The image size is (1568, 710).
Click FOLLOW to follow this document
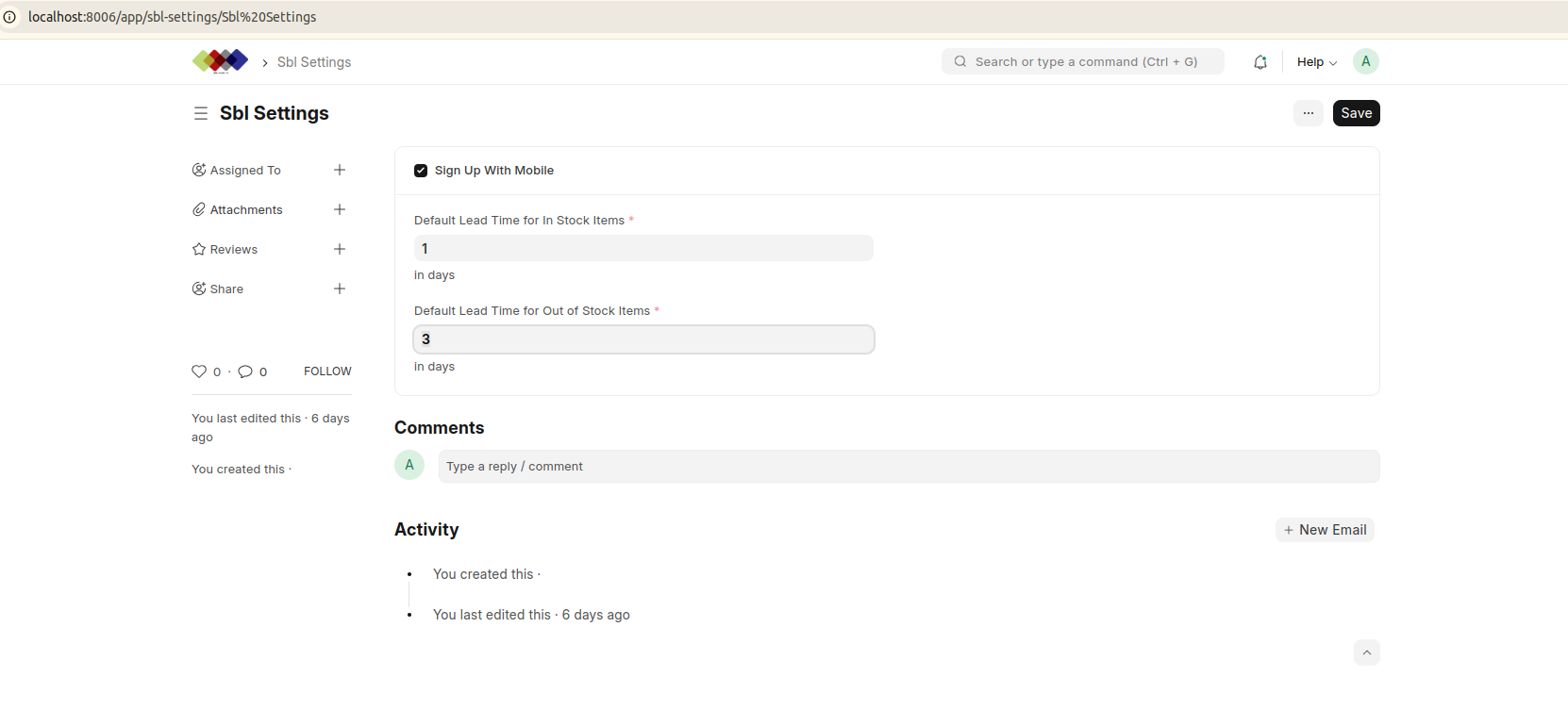pyautogui.click(x=327, y=372)
